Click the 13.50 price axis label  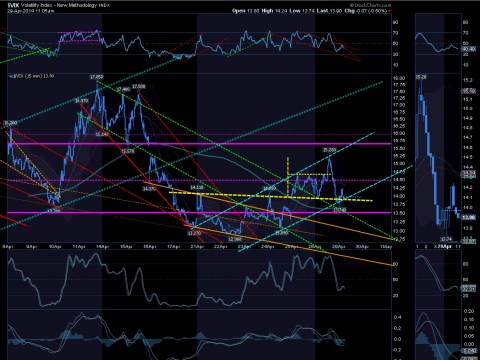399,213
